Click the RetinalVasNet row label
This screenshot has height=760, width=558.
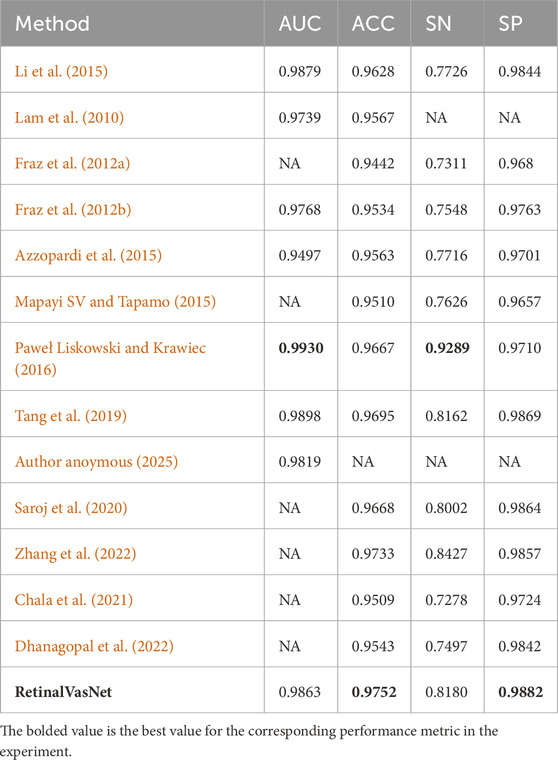click(63, 692)
